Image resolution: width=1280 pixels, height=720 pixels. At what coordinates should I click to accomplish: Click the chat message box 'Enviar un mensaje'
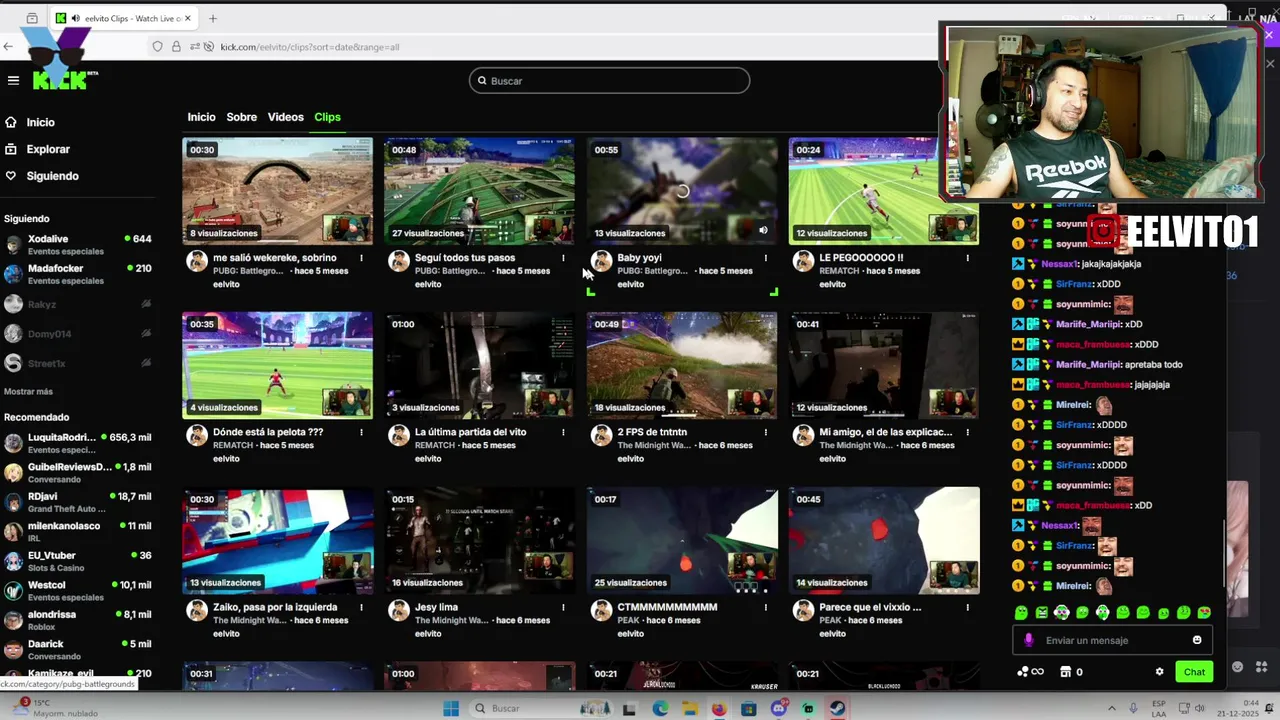pos(1112,640)
